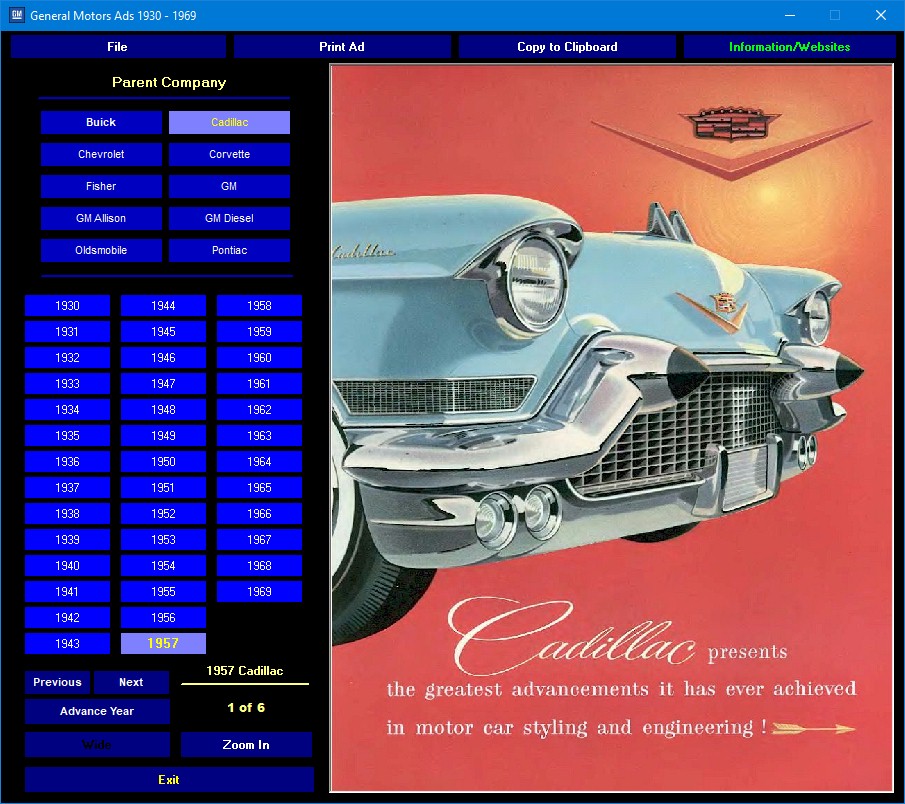
Task: Click Advance Year
Action: 97,711
